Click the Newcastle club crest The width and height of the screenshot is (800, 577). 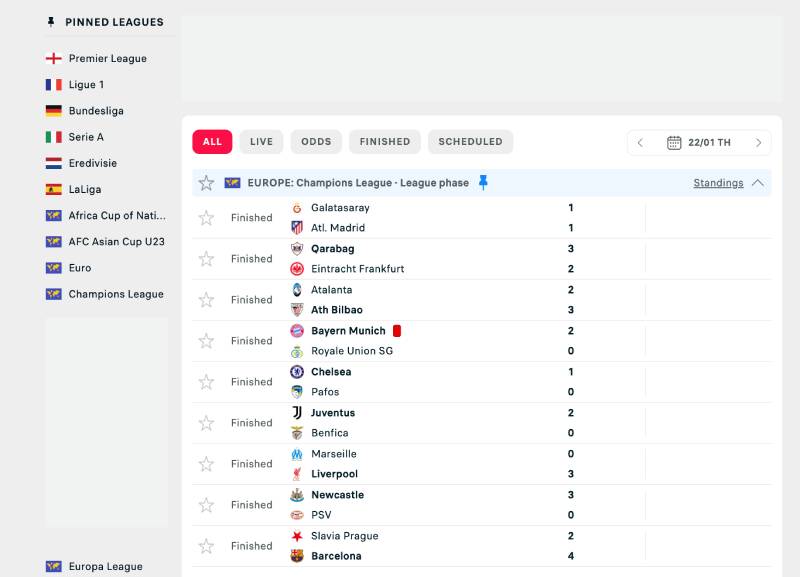tap(297, 495)
